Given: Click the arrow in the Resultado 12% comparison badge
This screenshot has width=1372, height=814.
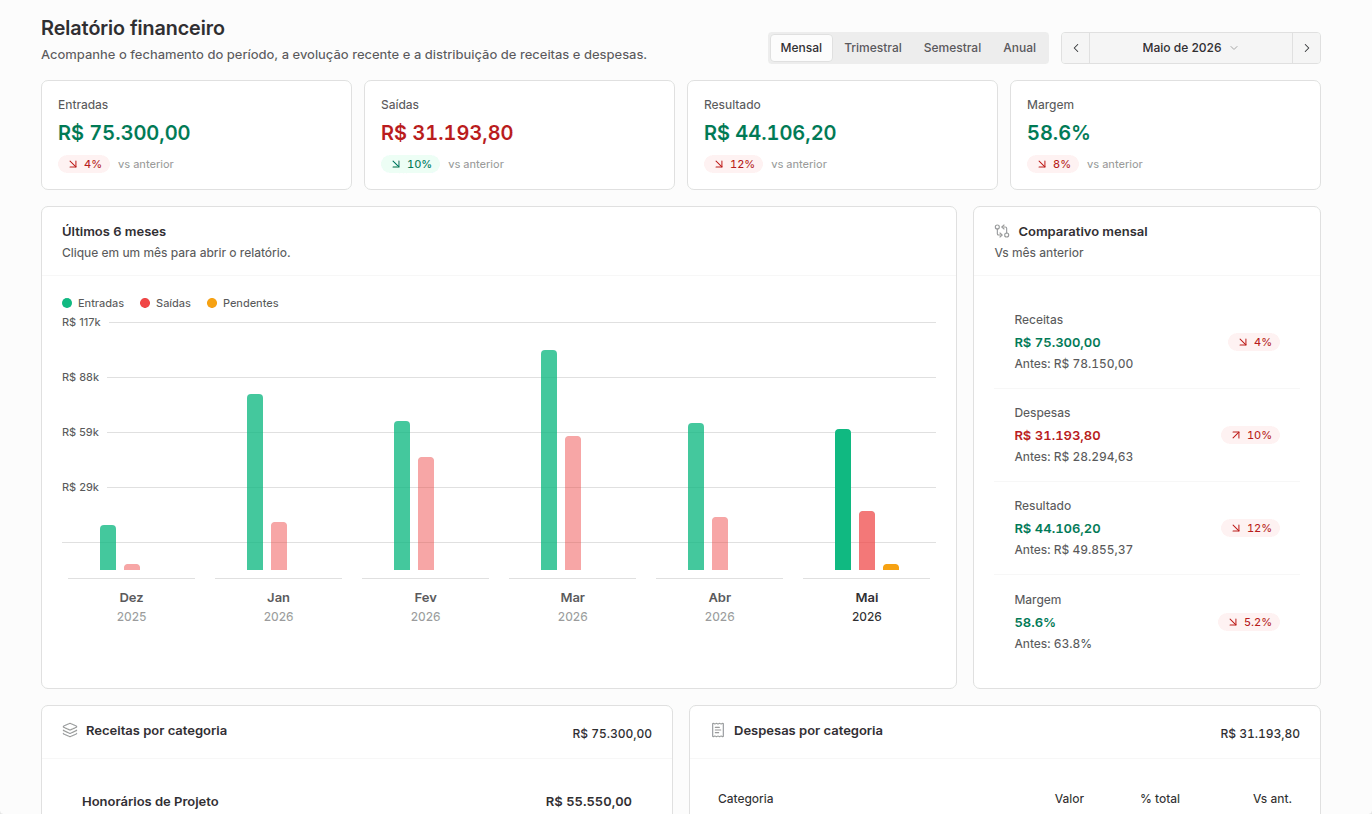Looking at the screenshot, I should (1236, 528).
